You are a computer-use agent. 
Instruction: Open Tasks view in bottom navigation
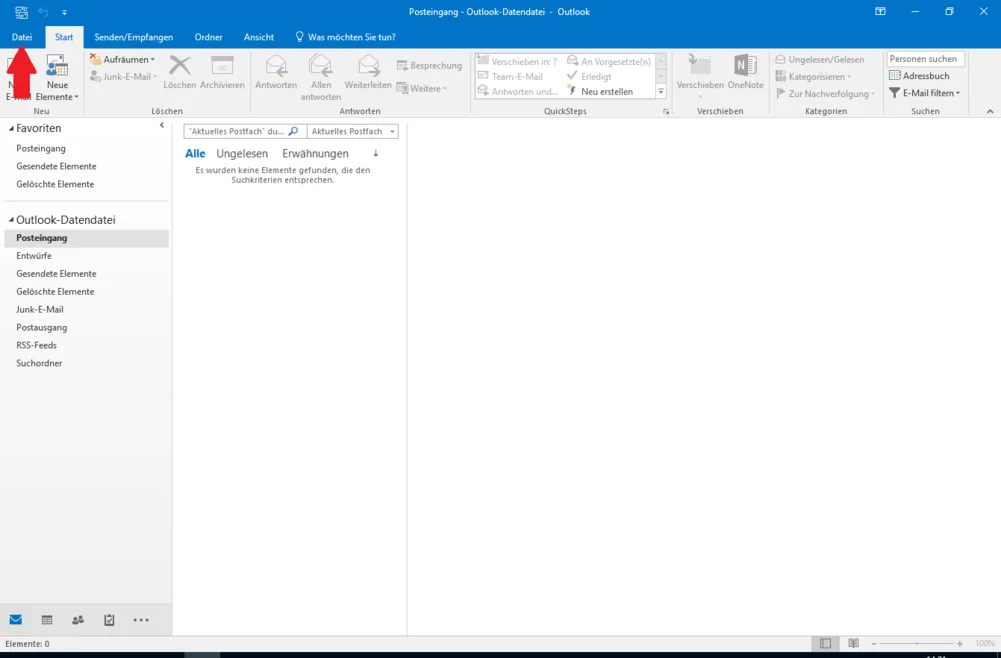(109, 620)
